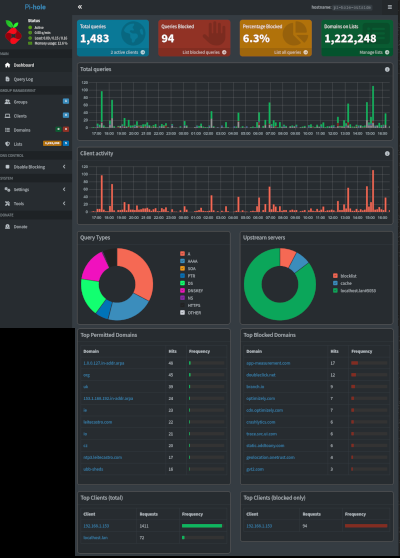Click the Donate icon in sidebar
Image resolution: width=400 pixels, height=558 pixels.
7,227
